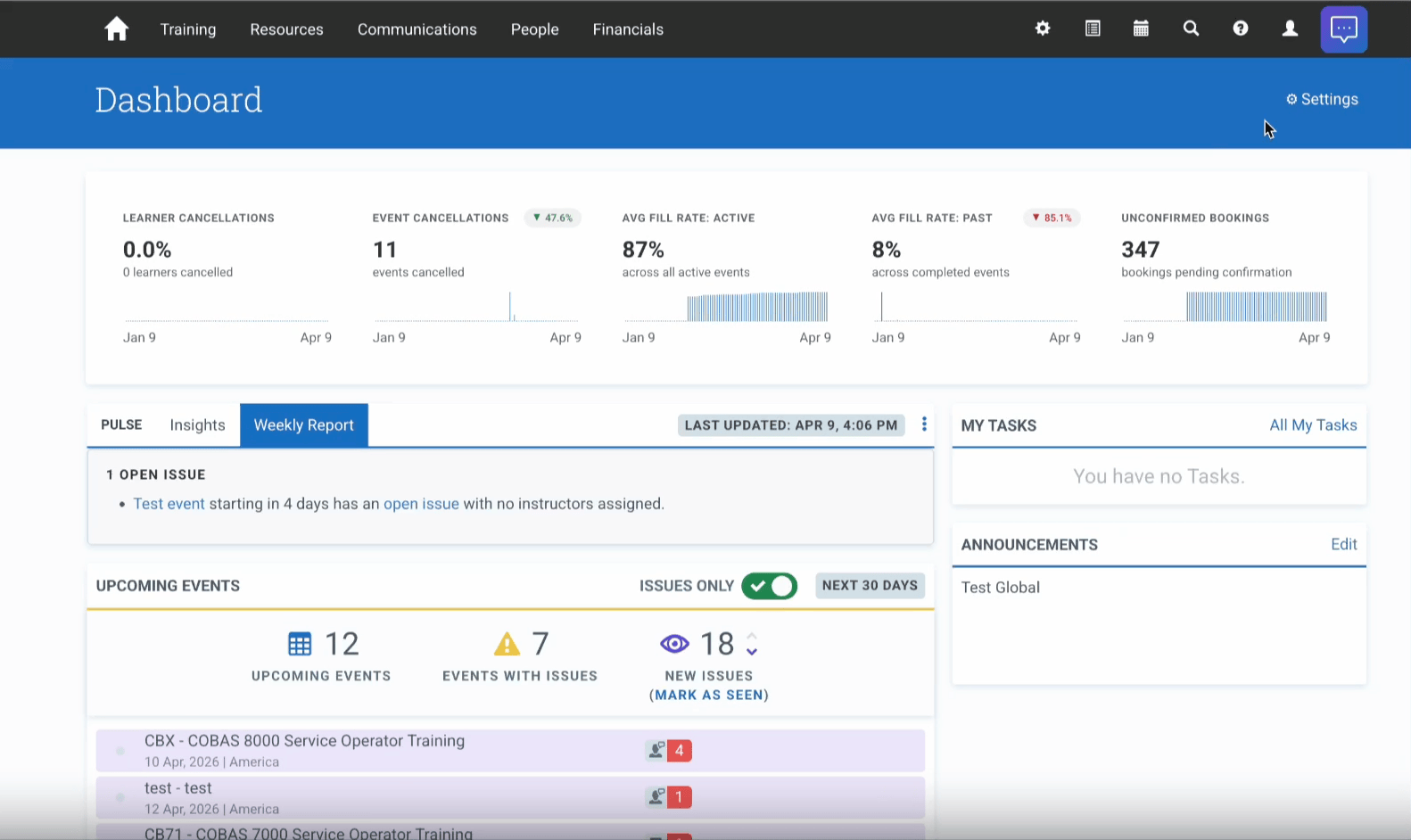
Task: Open dashboard Settings link
Action: click(1322, 99)
